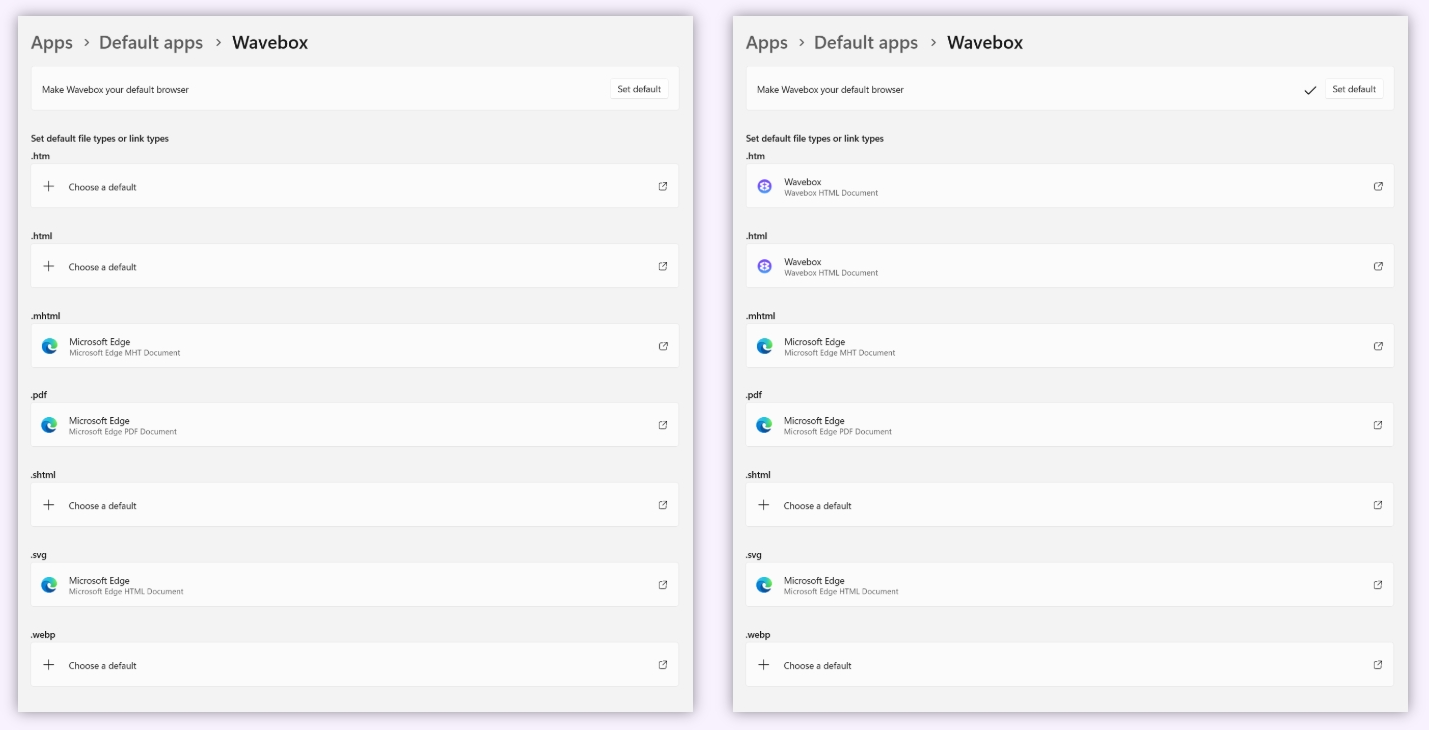Select 'Choose a default' for .htm, left window
1429x730 pixels.
click(102, 187)
